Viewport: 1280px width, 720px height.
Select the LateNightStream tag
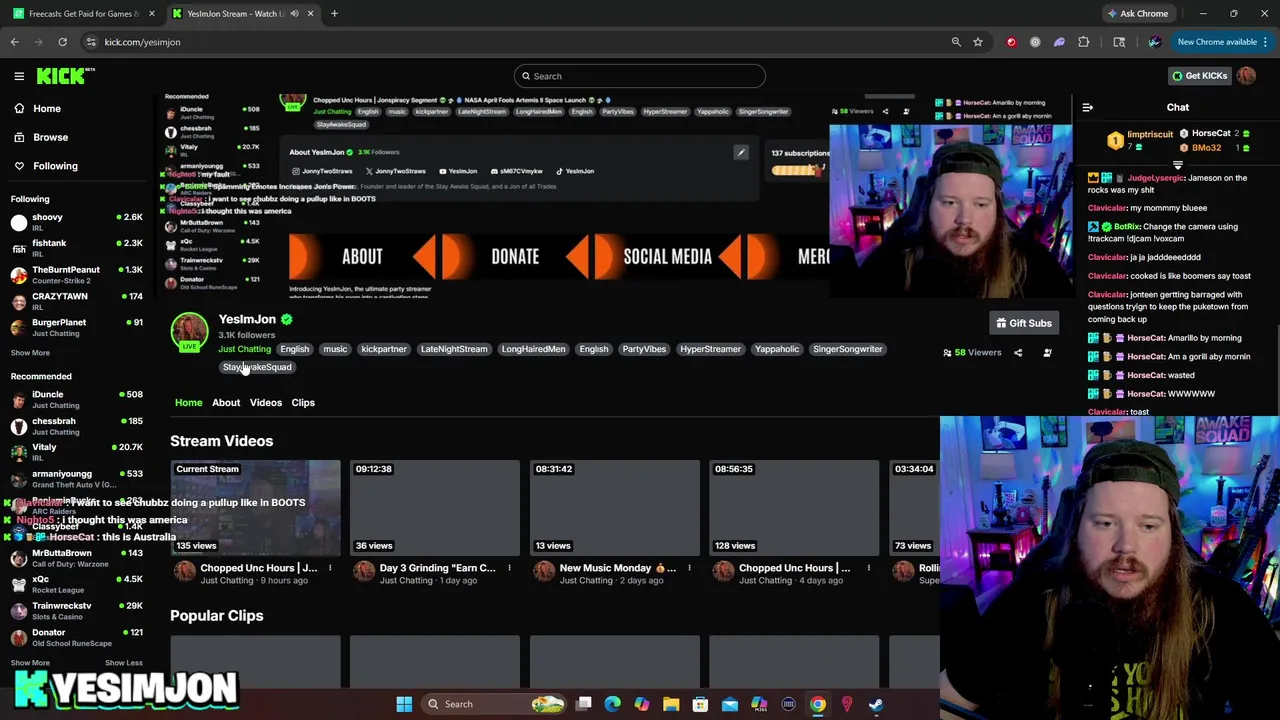click(x=454, y=349)
